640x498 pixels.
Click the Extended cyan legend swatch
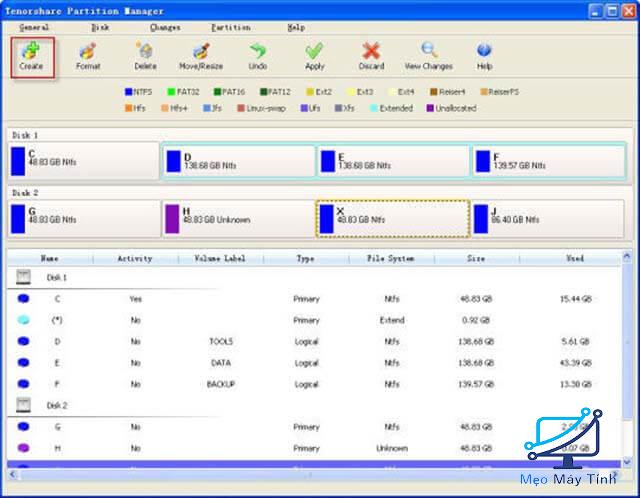373,108
